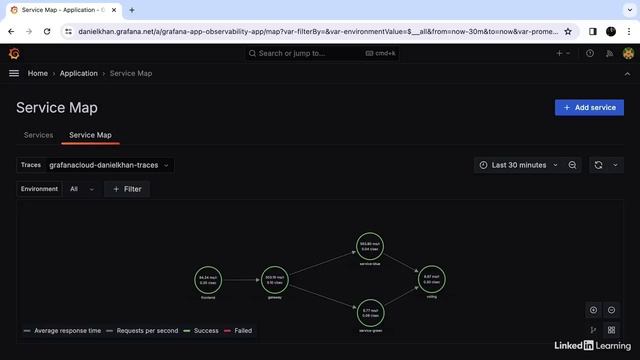This screenshot has height=360, width=640.
Task: Click the frontend node in the service map
Action: [208, 280]
